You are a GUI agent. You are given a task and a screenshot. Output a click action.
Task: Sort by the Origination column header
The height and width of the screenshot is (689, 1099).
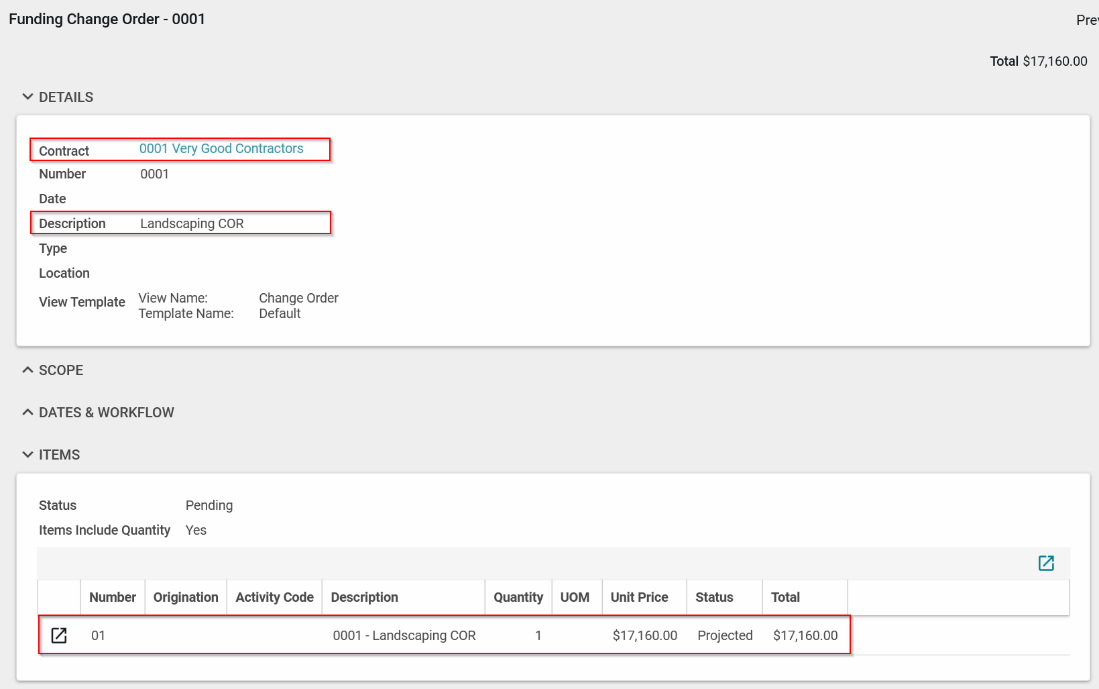185,597
